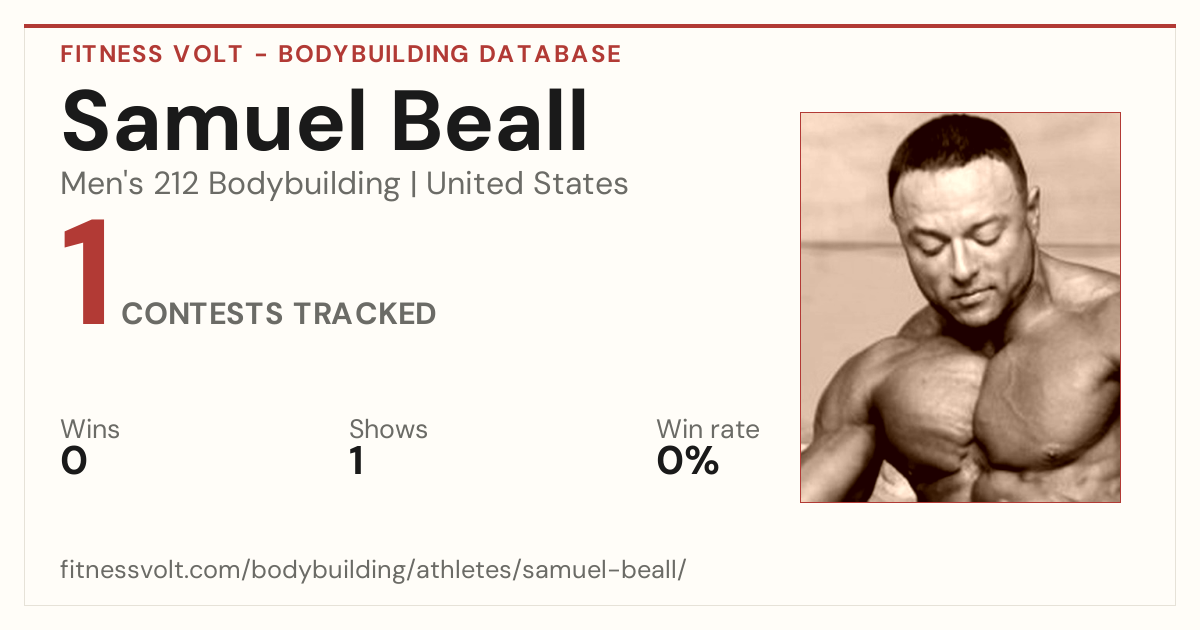Click the Win rate label
This screenshot has height=630, width=1200.
coord(708,430)
